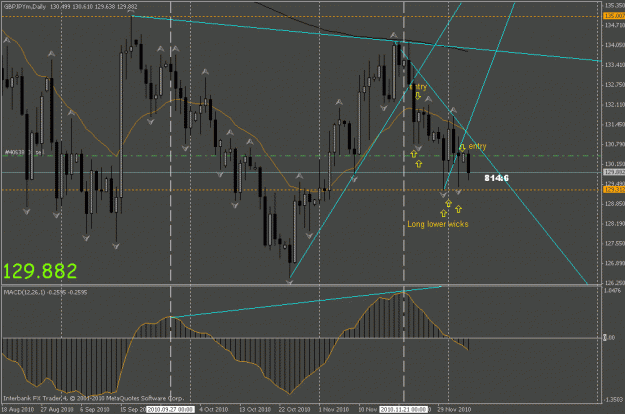
Task: Click the 127.530 price axis label
Action: 615,243
